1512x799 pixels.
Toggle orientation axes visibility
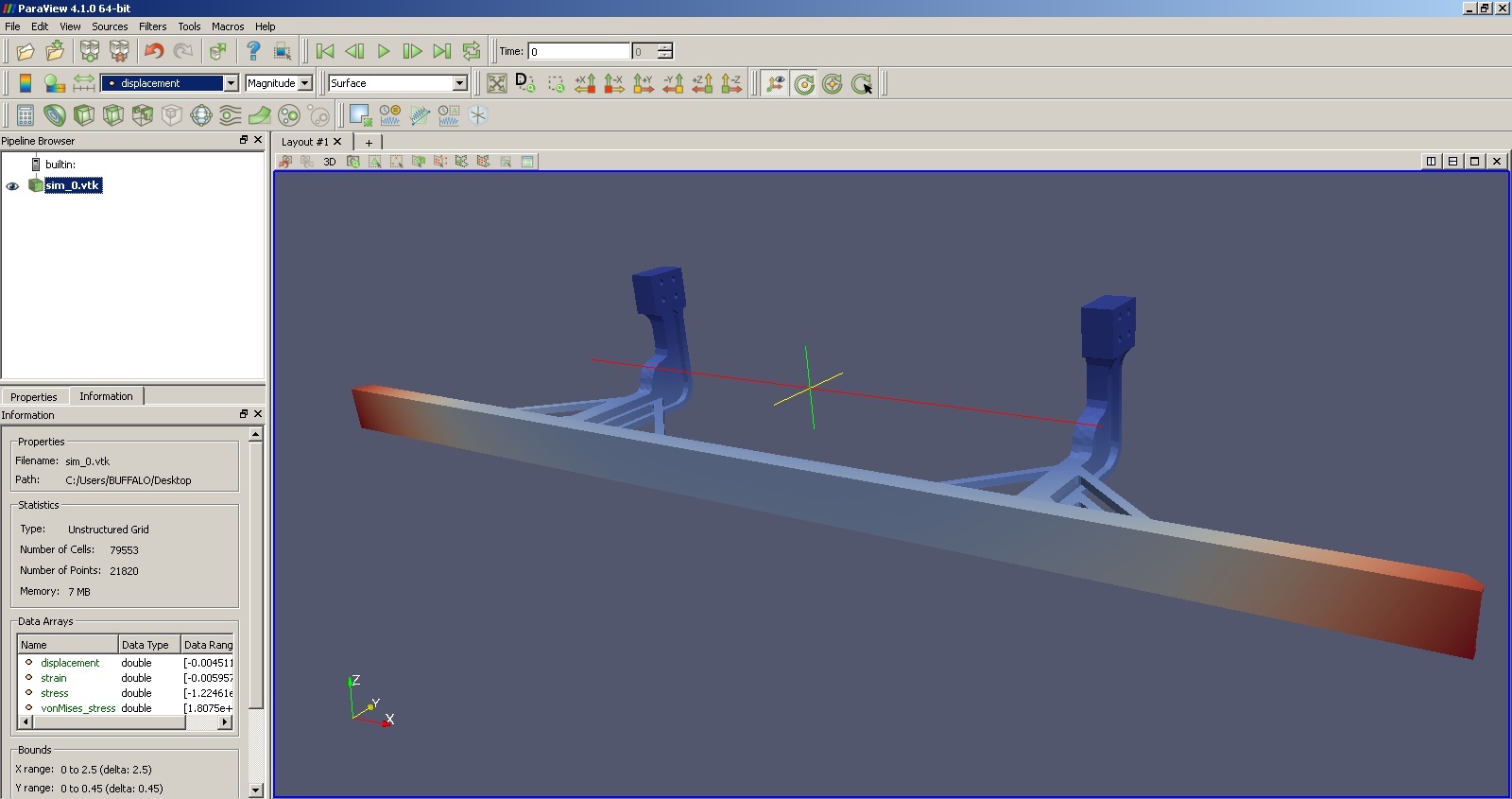pos(775,83)
